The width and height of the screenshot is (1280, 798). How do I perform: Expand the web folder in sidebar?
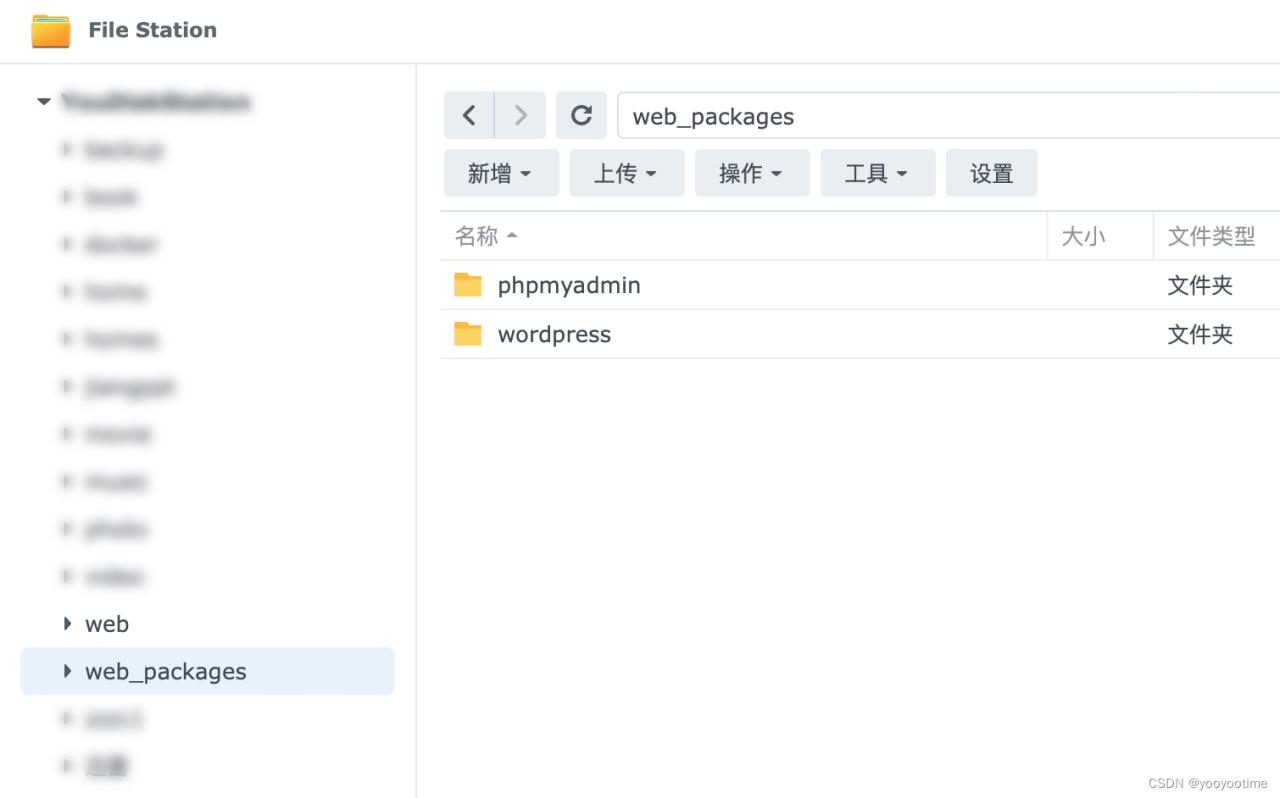point(66,623)
